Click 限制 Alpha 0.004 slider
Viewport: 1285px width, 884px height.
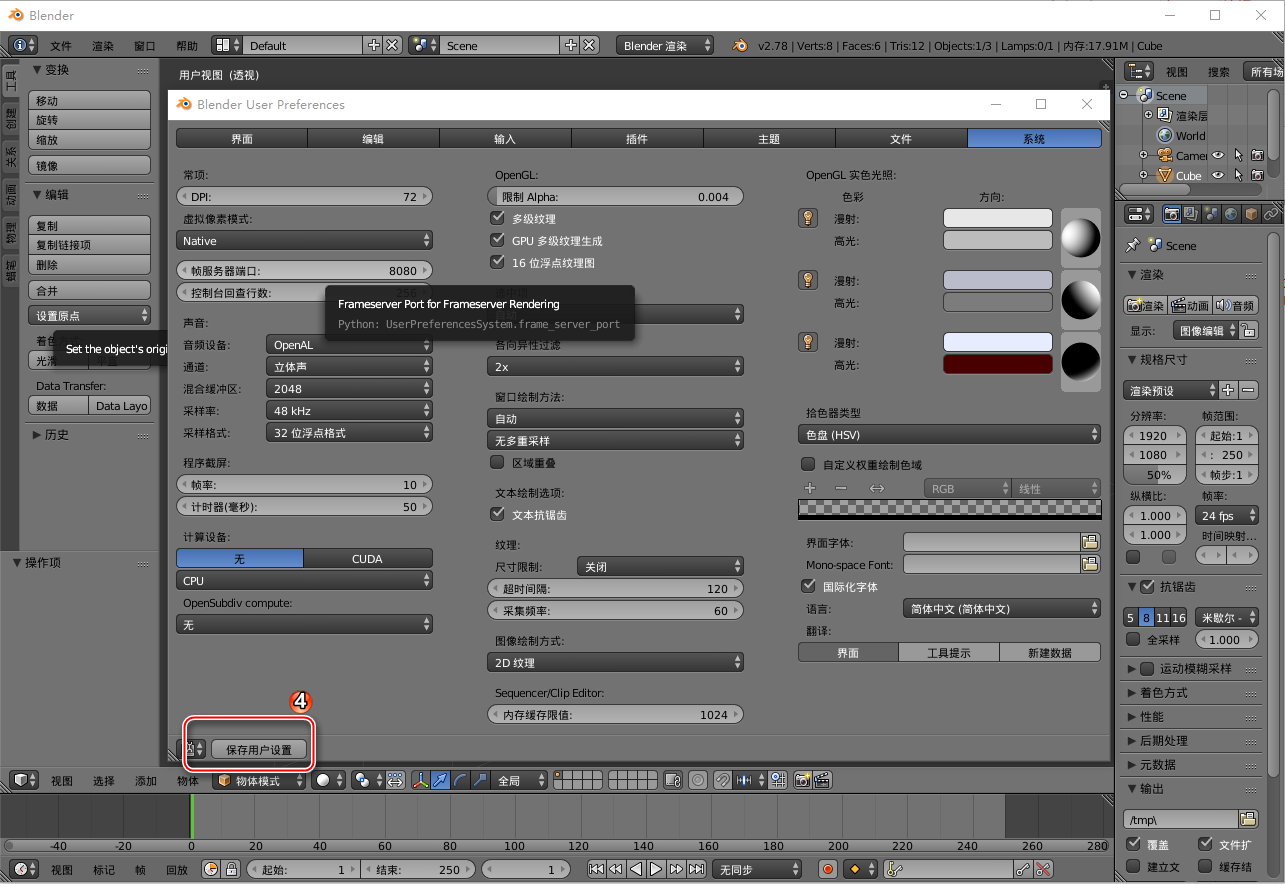tap(616, 196)
